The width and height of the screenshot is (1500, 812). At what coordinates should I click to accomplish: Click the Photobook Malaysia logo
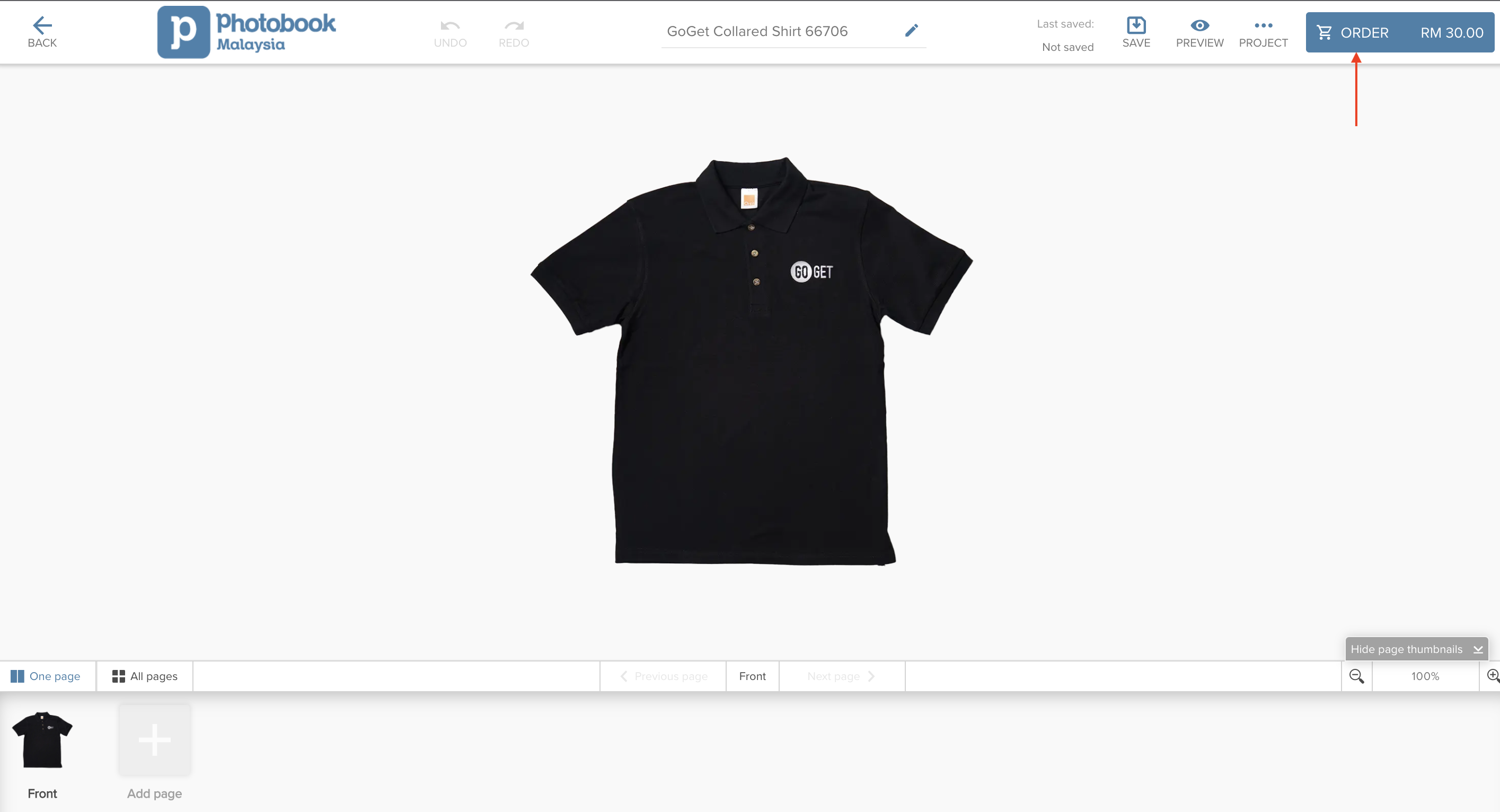tap(246, 32)
